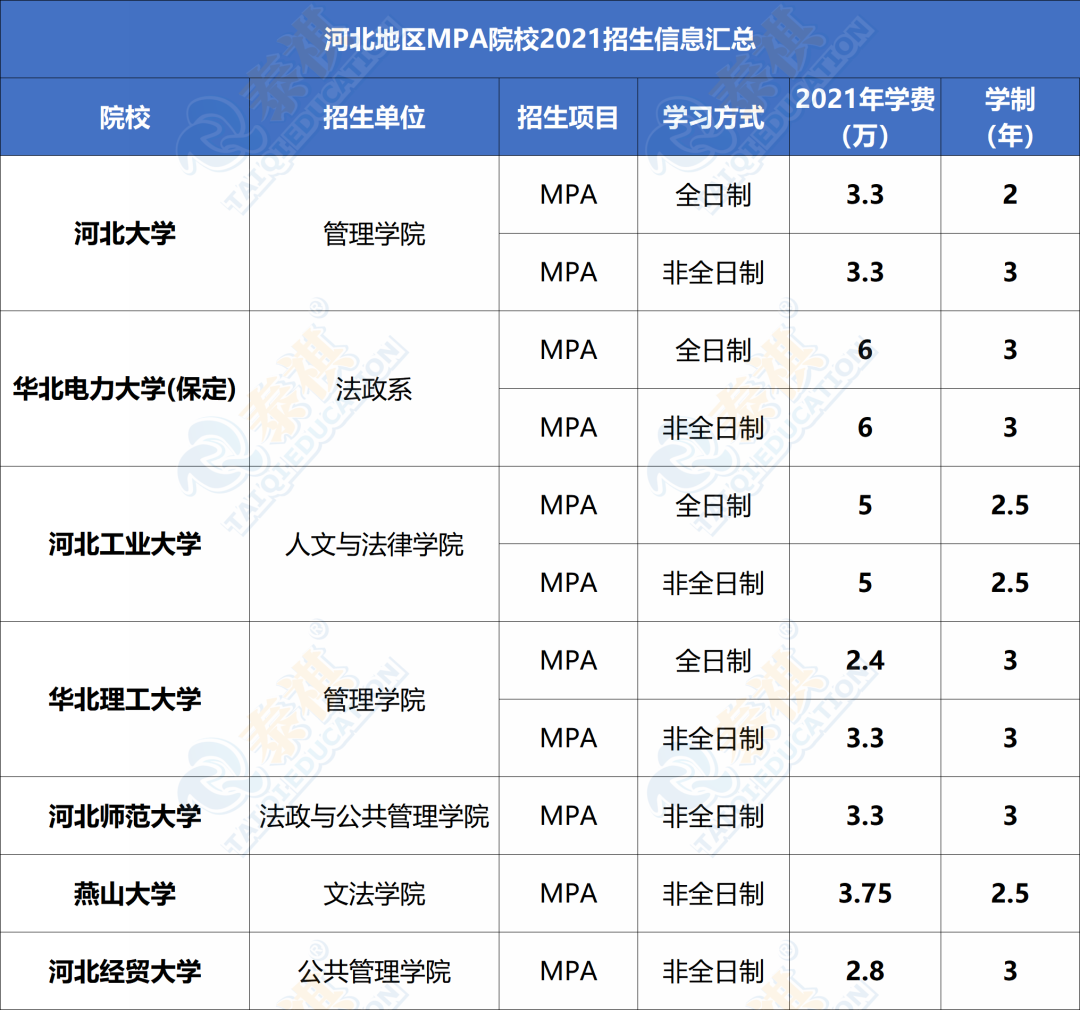Select the 2.4 tuition fee cell

pyautogui.click(x=865, y=660)
